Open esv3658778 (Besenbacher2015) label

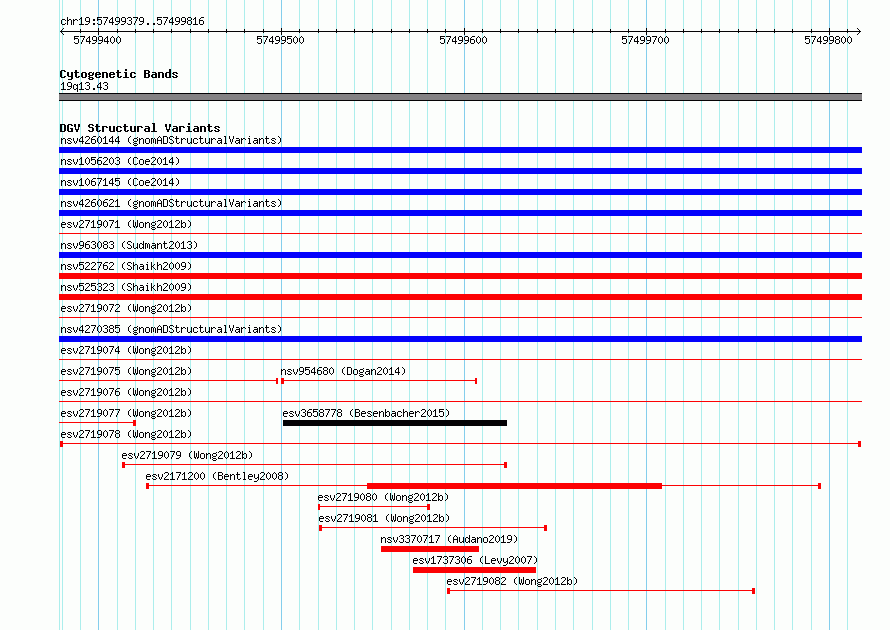click(x=366, y=413)
